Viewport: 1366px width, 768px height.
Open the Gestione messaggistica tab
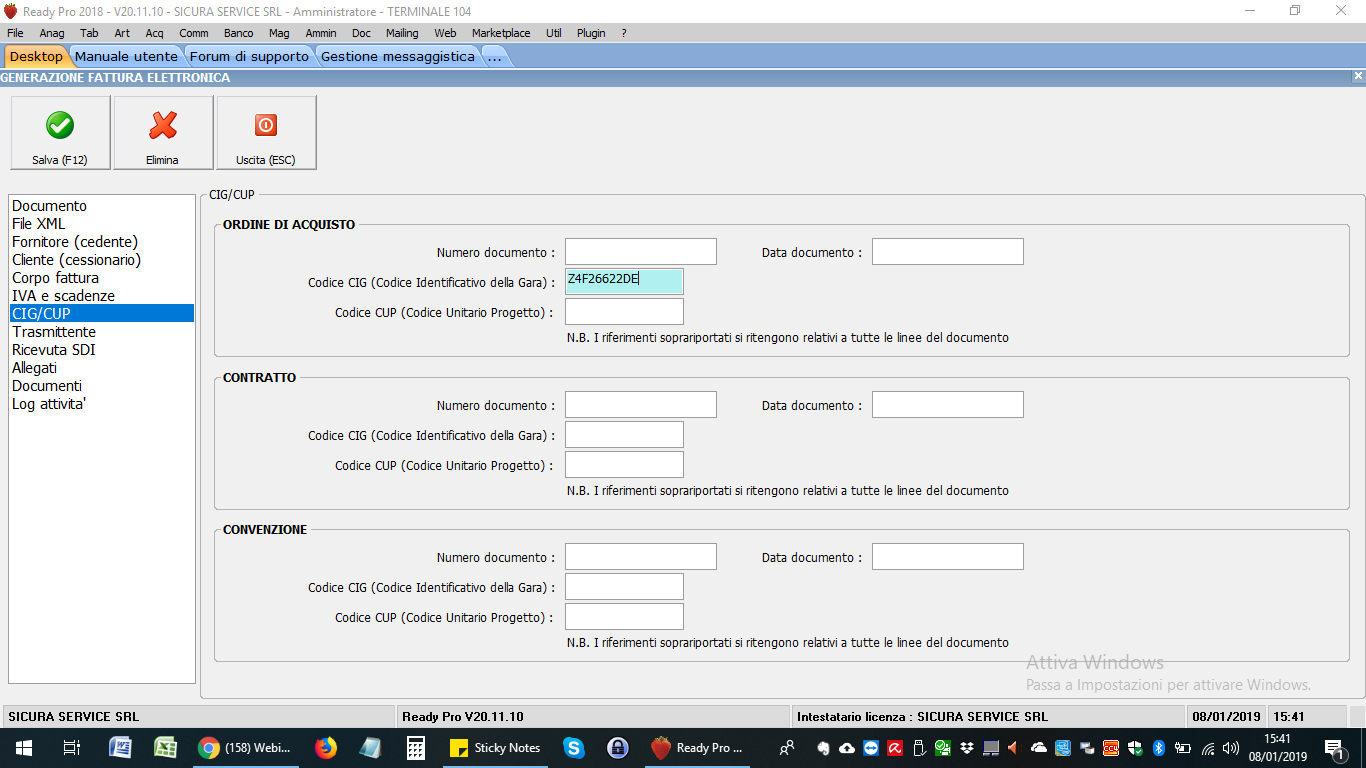click(x=398, y=57)
